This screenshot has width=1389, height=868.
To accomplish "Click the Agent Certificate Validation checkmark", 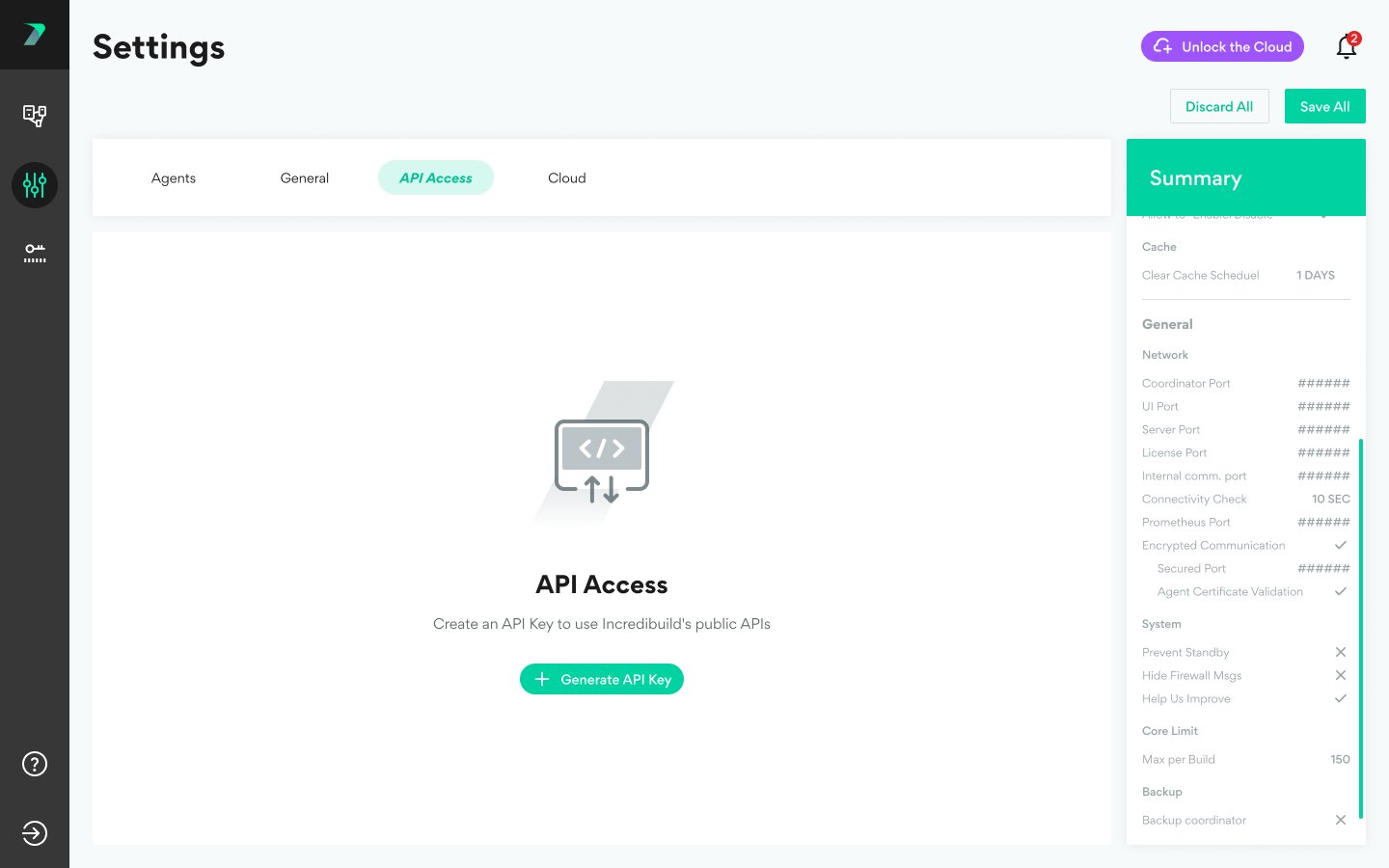I will point(1341,591).
